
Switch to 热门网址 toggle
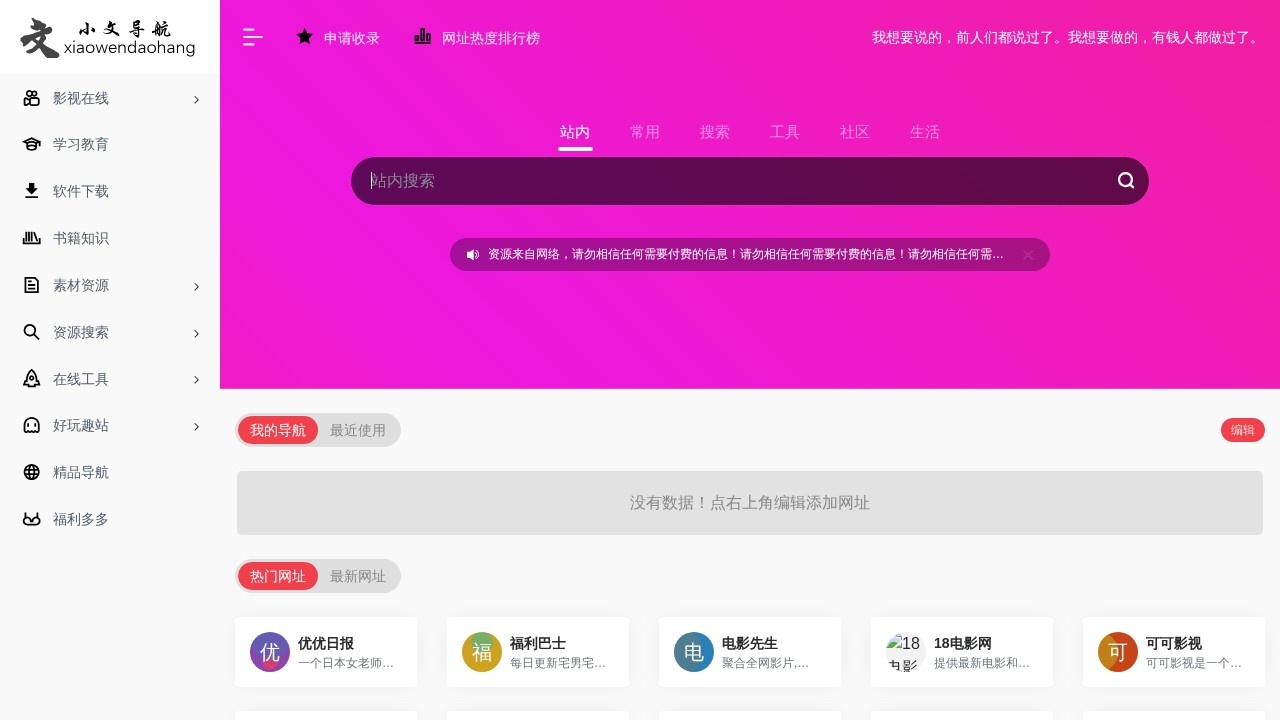(278, 576)
